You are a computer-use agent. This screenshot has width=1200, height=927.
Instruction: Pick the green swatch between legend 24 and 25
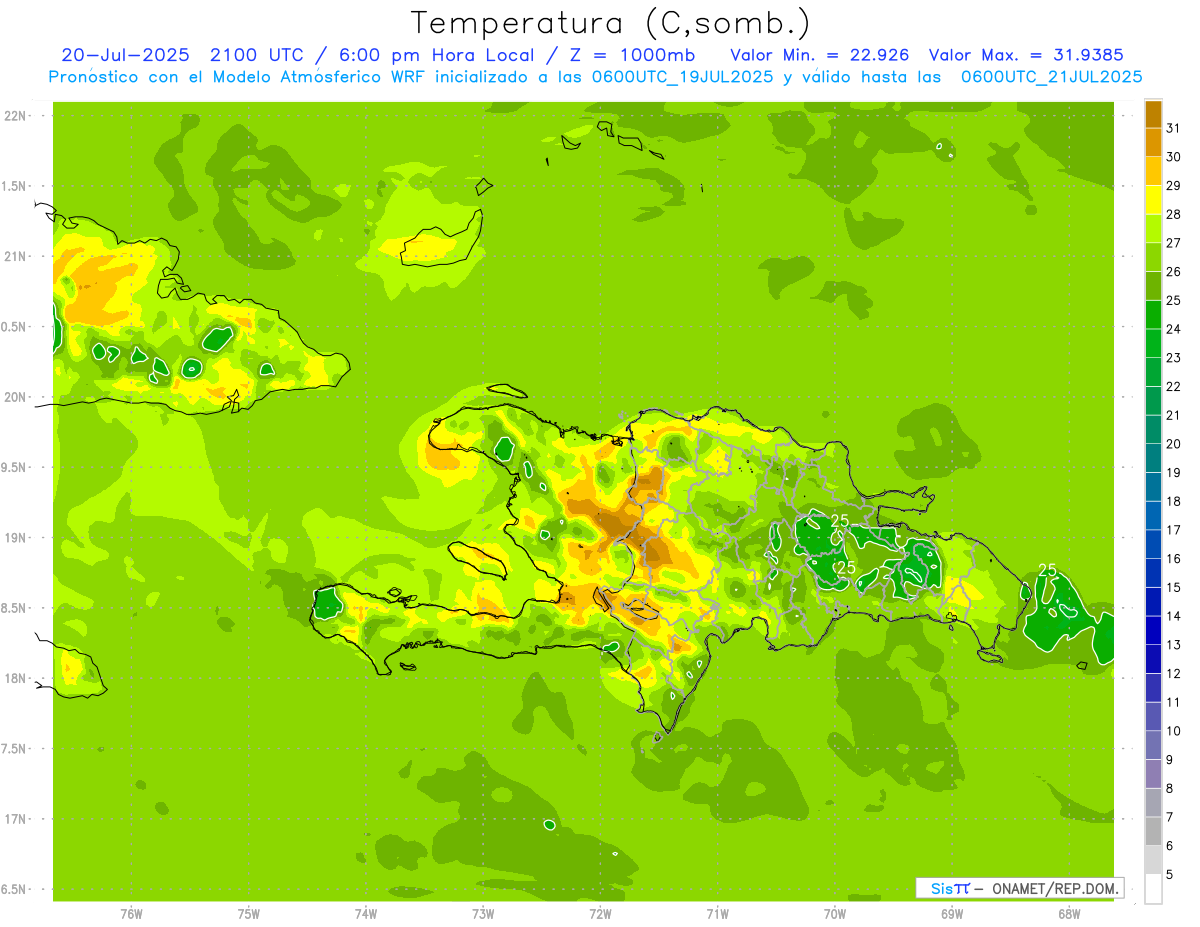coord(1153,314)
